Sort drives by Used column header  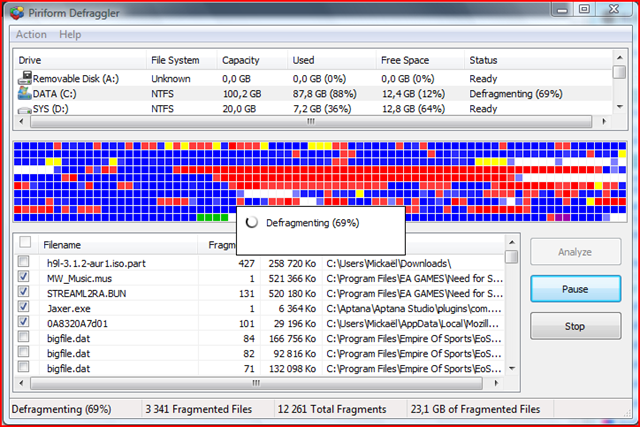332,60
